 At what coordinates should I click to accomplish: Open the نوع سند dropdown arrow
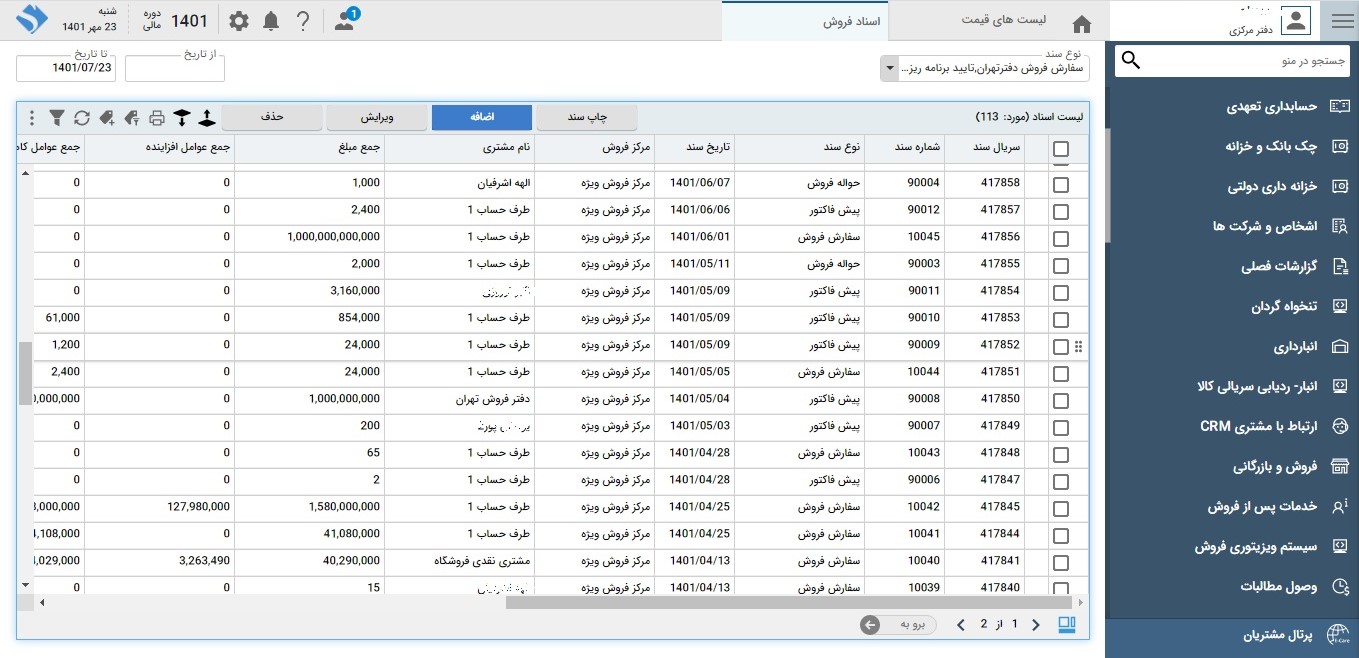tap(889, 69)
